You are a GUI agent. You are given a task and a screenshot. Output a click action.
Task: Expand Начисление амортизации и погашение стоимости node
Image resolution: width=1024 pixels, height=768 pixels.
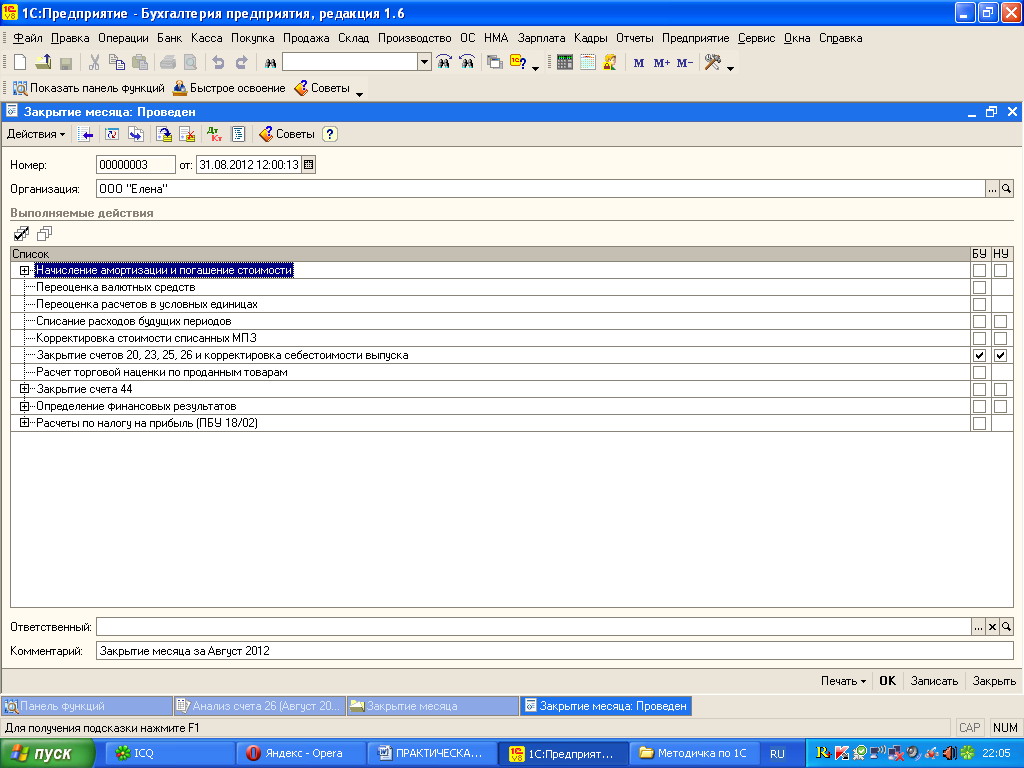24,270
